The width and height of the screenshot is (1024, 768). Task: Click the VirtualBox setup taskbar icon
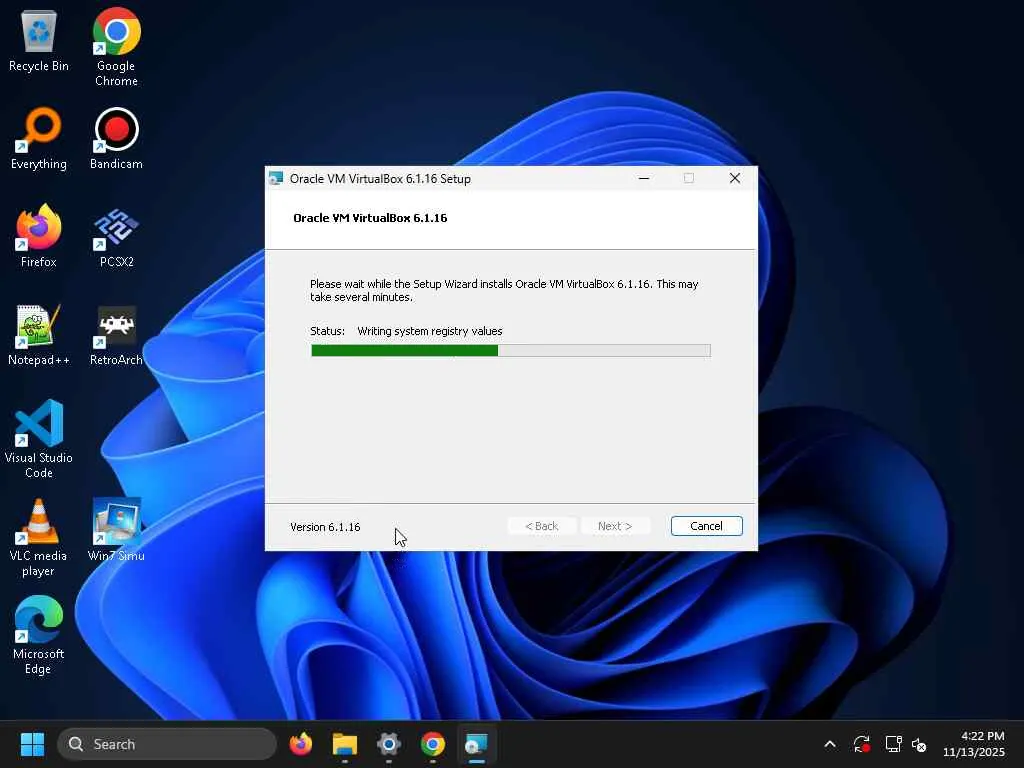point(476,744)
